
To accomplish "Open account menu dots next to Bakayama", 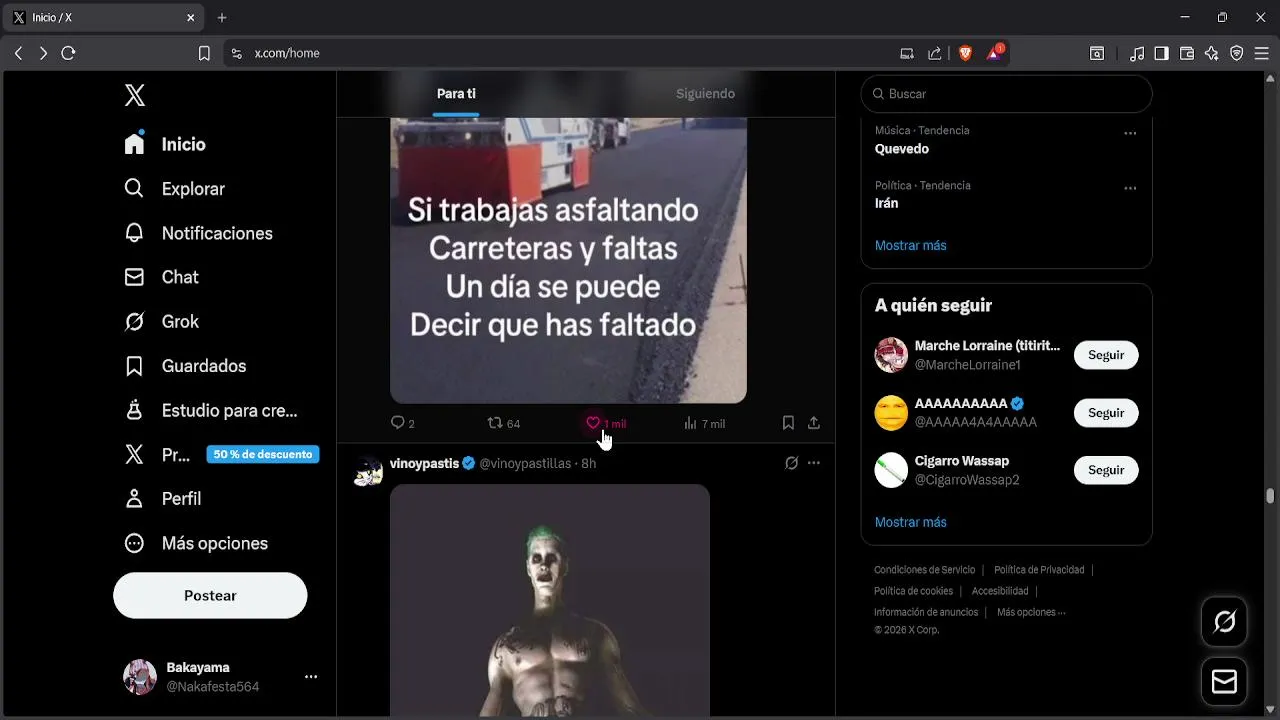I will tap(311, 677).
